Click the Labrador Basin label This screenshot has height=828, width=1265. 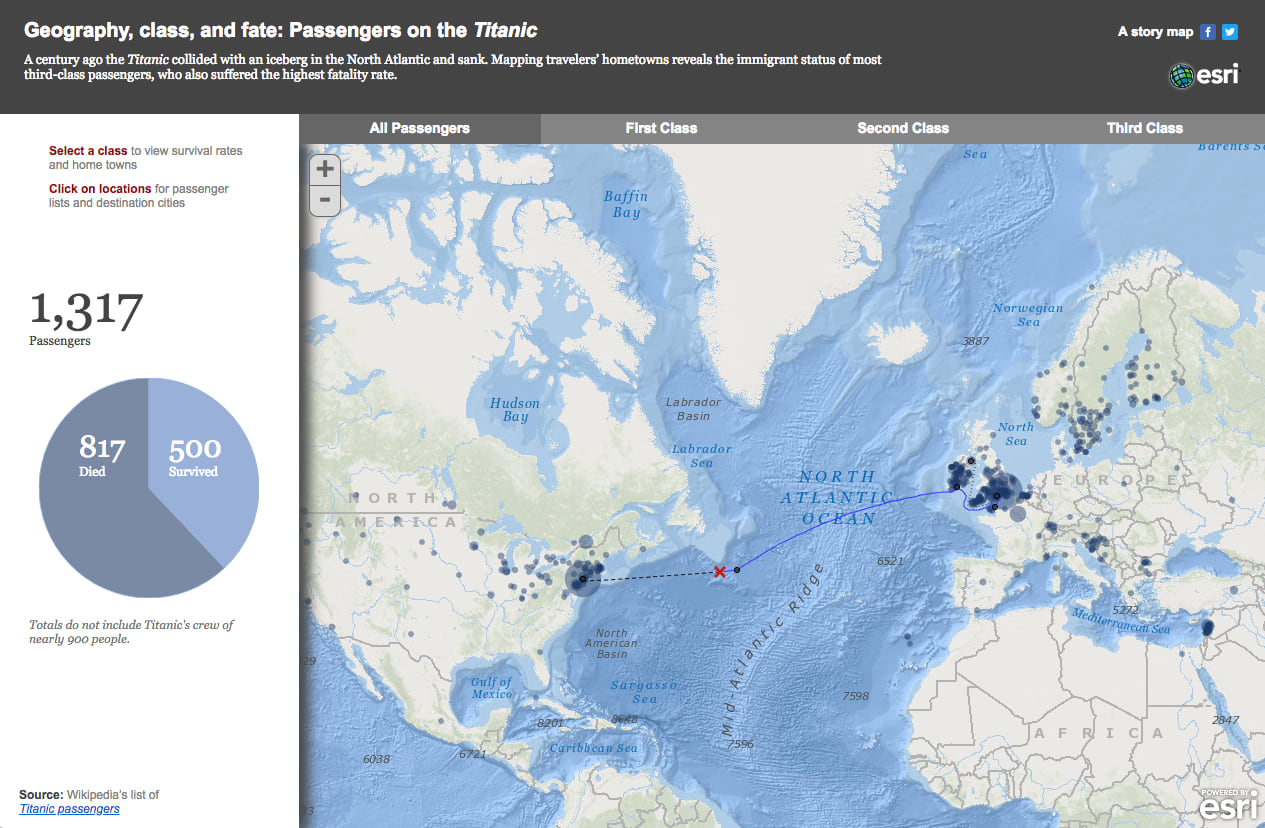point(693,409)
